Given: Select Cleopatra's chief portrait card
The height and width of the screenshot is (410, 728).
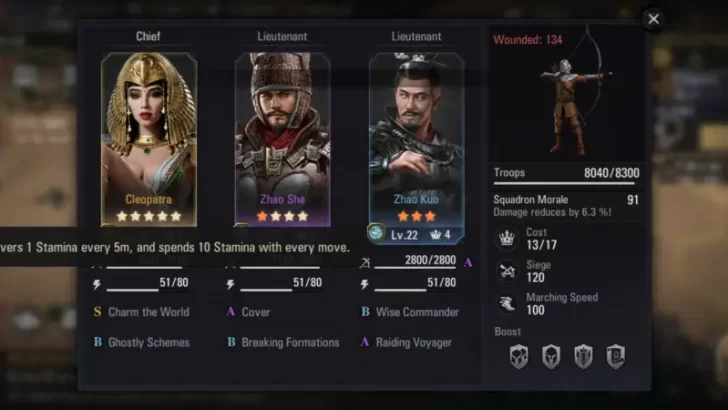Looking at the screenshot, I should click(149, 139).
